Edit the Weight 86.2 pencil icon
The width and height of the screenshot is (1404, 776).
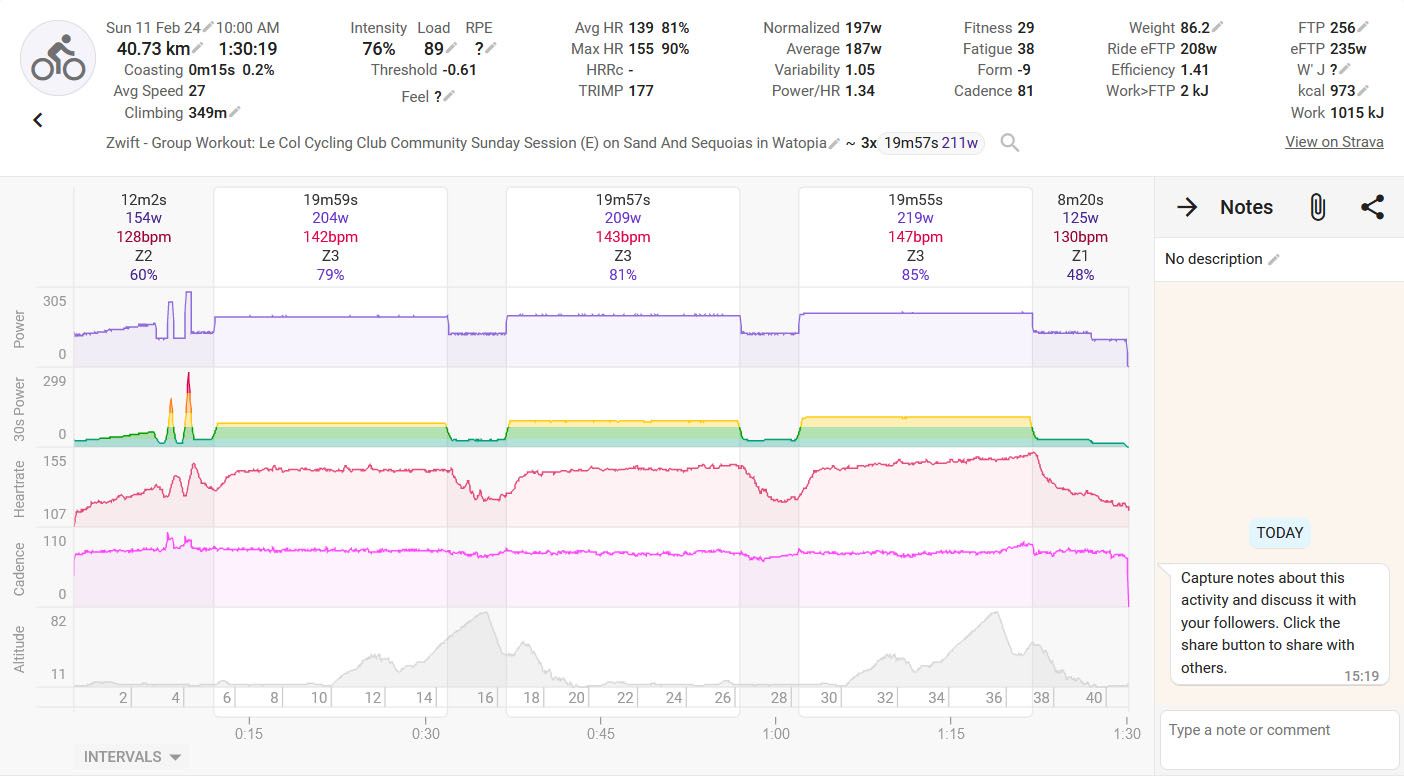pos(1217,28)
